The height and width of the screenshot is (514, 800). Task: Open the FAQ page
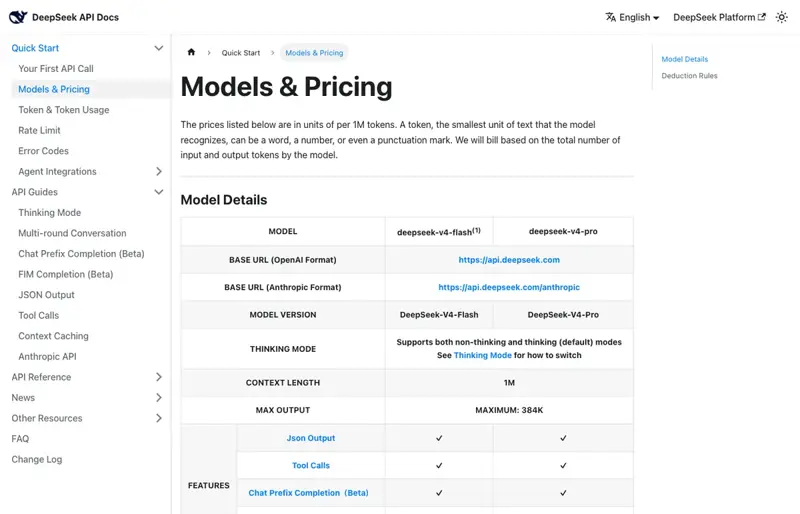pos(20,439)
